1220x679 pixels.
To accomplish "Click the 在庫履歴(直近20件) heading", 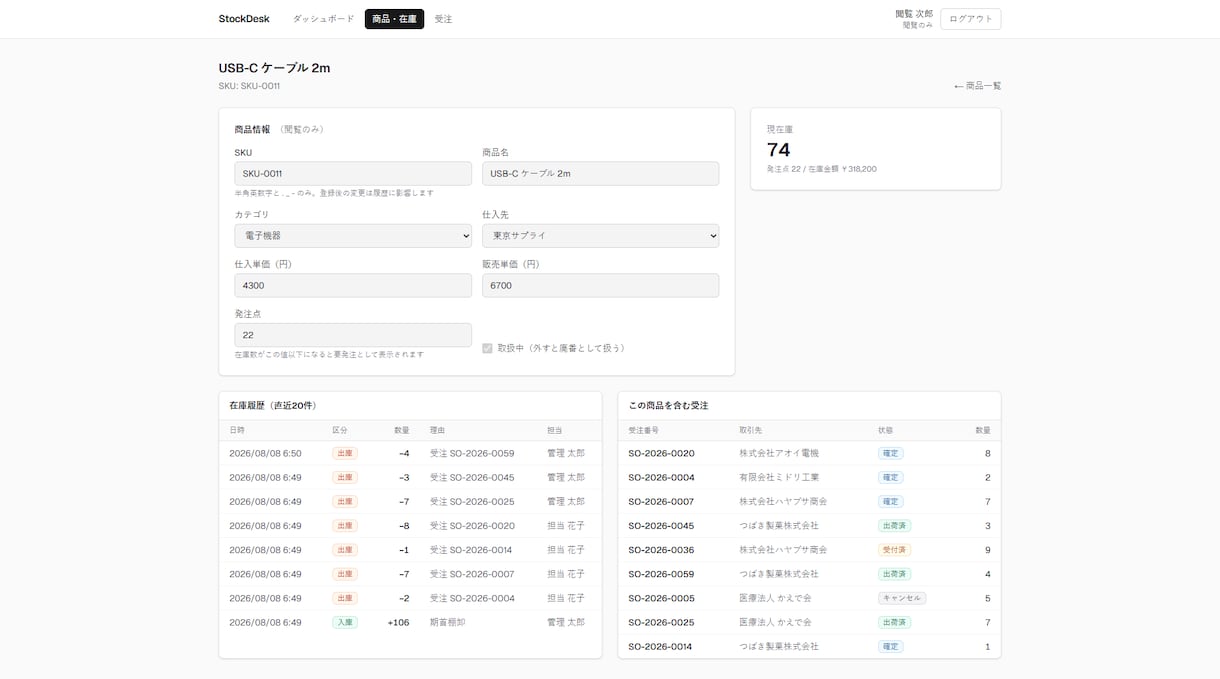I will pos(272,405).
